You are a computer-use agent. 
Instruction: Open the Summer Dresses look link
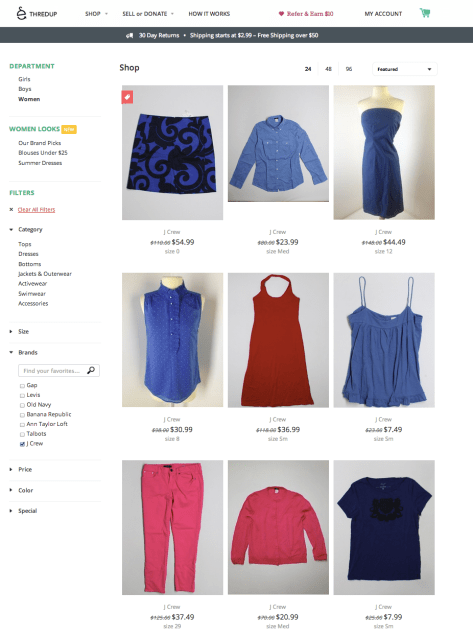(40, 163)
